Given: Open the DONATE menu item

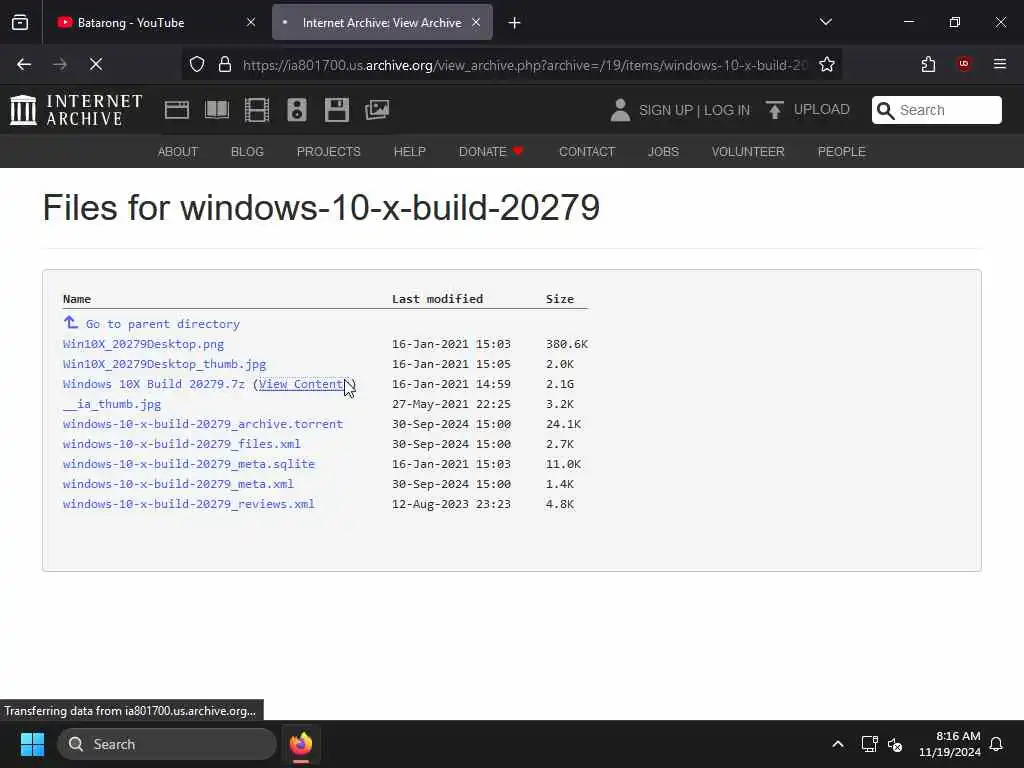Looking at the screenshot, I should coord(491,152).
